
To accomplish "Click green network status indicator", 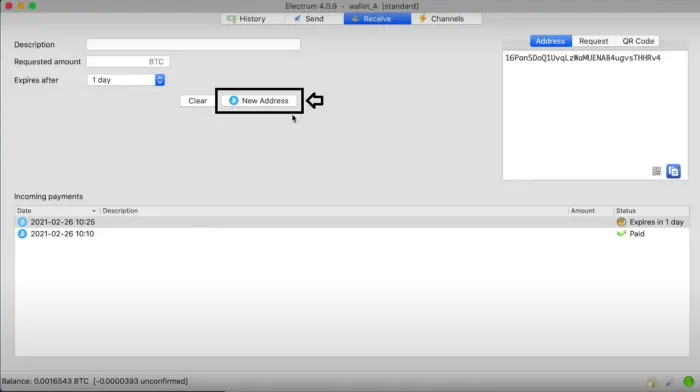I will [688, 382].
